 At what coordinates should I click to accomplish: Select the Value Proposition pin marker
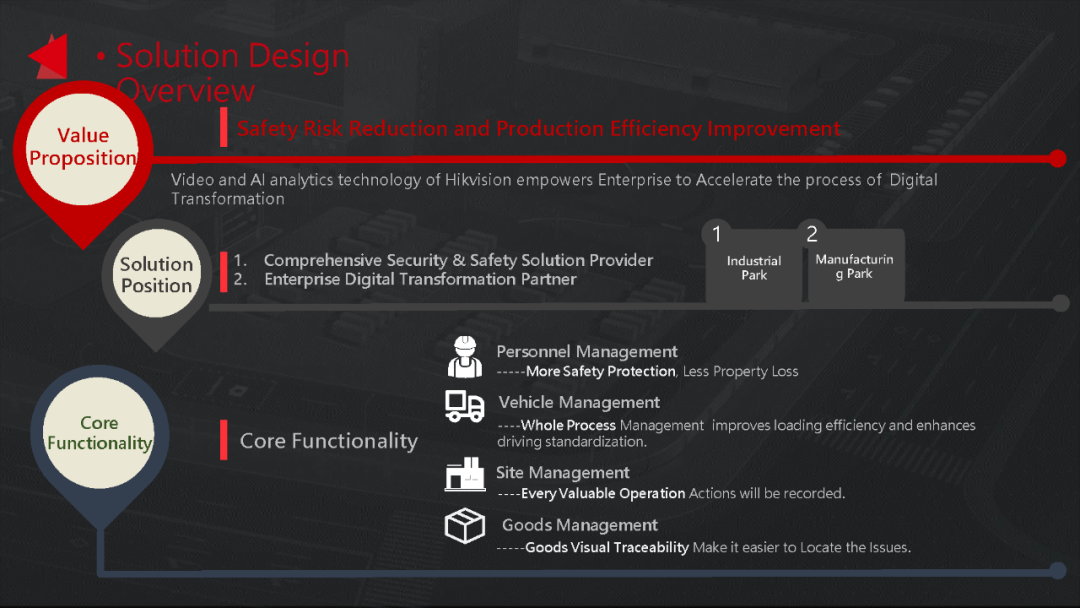(83, 164)
